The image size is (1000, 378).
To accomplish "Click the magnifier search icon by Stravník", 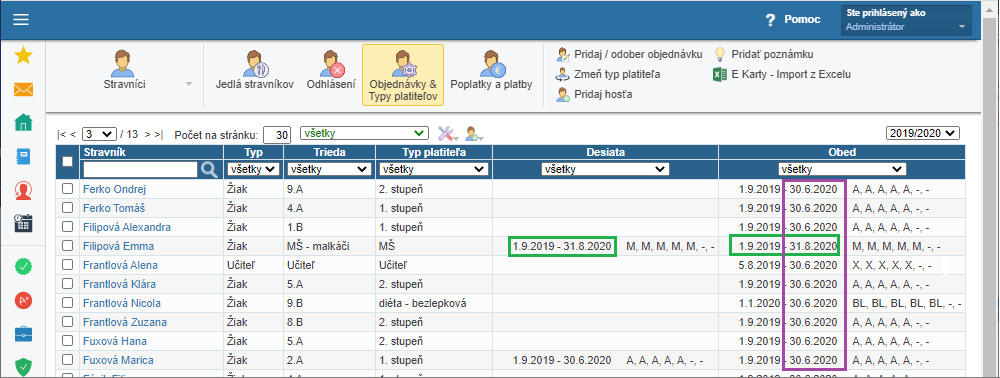I will (209, 169).
